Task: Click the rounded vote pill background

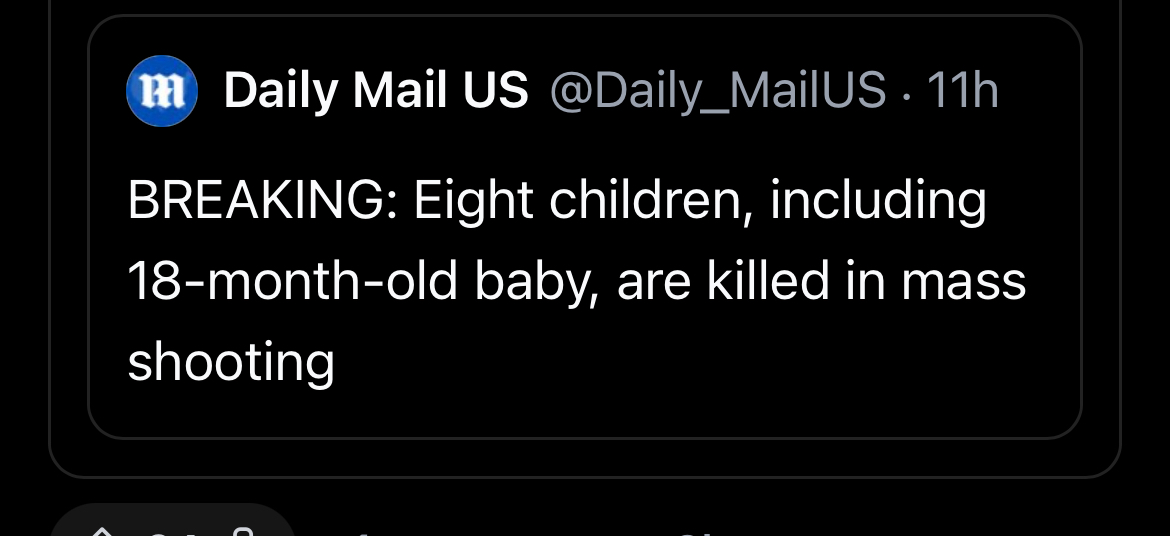Action: point(270,522)
